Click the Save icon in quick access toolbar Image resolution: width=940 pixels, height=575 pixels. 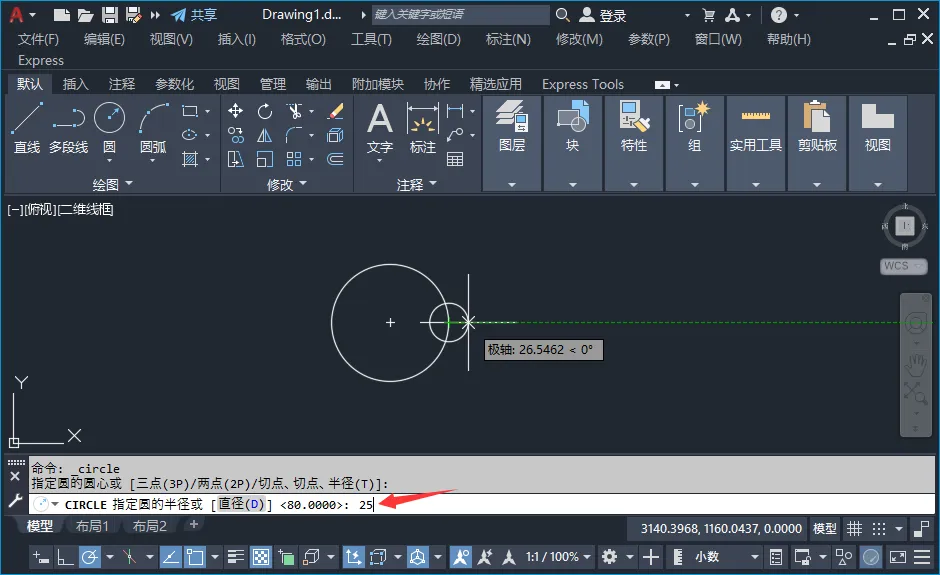tap(110, 15)
